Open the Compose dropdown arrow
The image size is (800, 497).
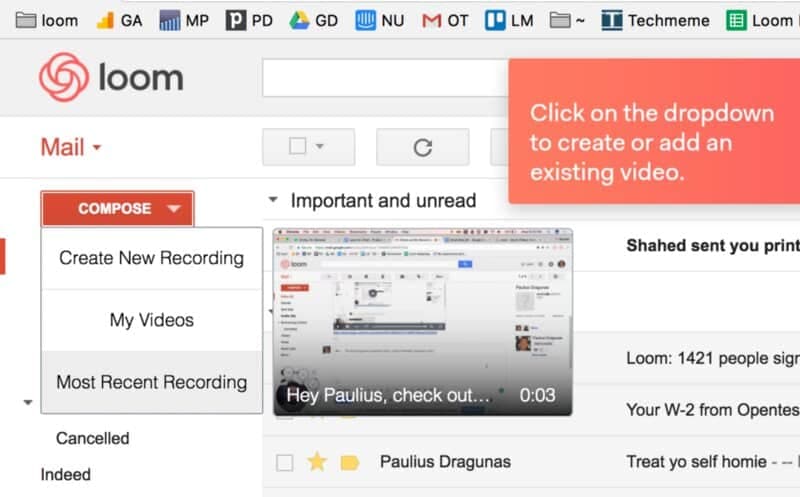(174, 209)
